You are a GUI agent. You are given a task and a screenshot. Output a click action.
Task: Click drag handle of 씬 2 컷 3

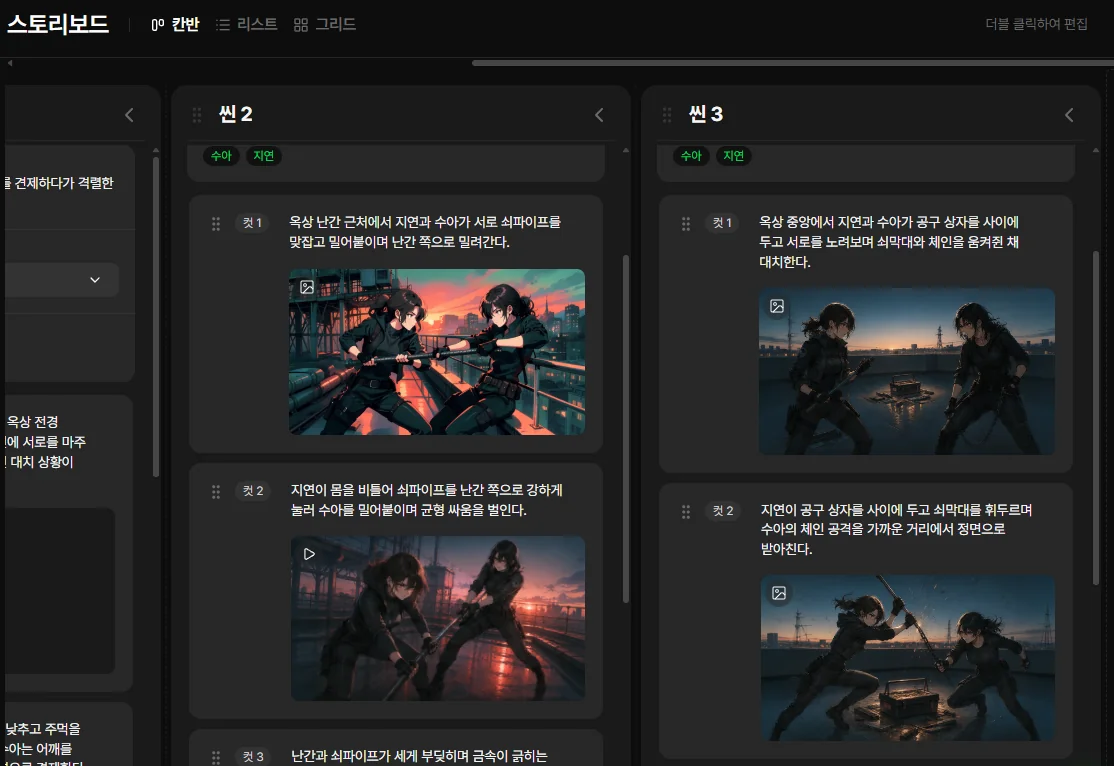point(216,757)
